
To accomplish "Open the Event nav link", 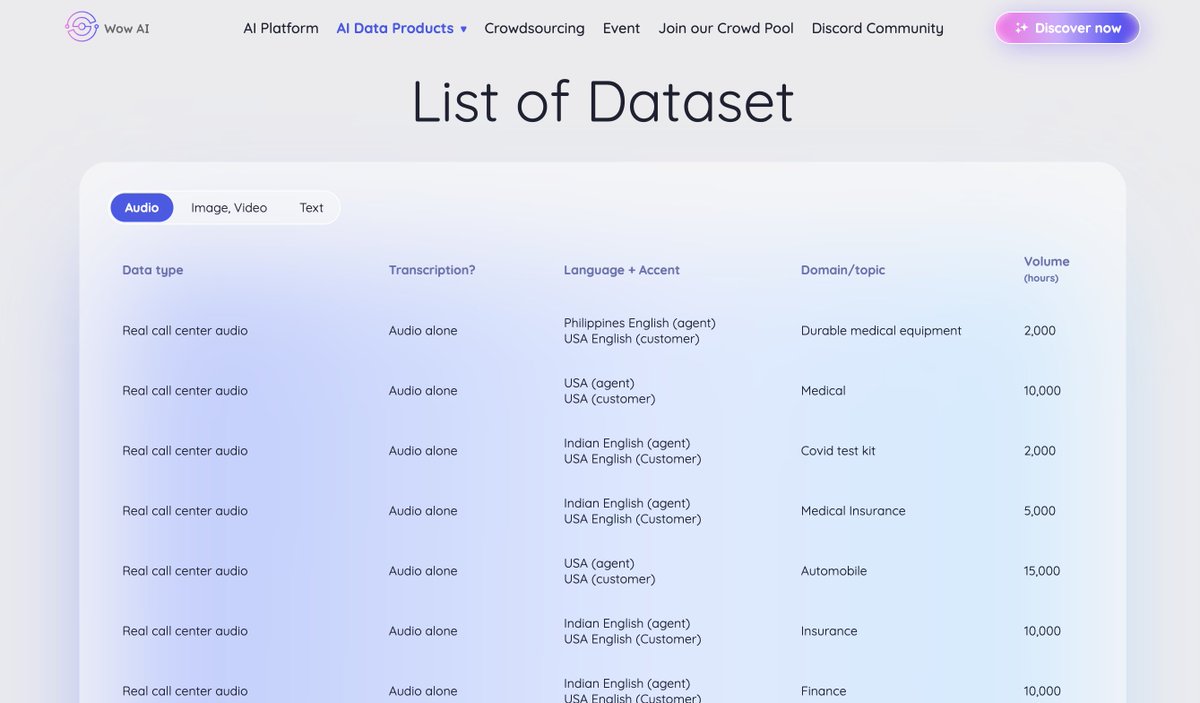I will point(621,28).
